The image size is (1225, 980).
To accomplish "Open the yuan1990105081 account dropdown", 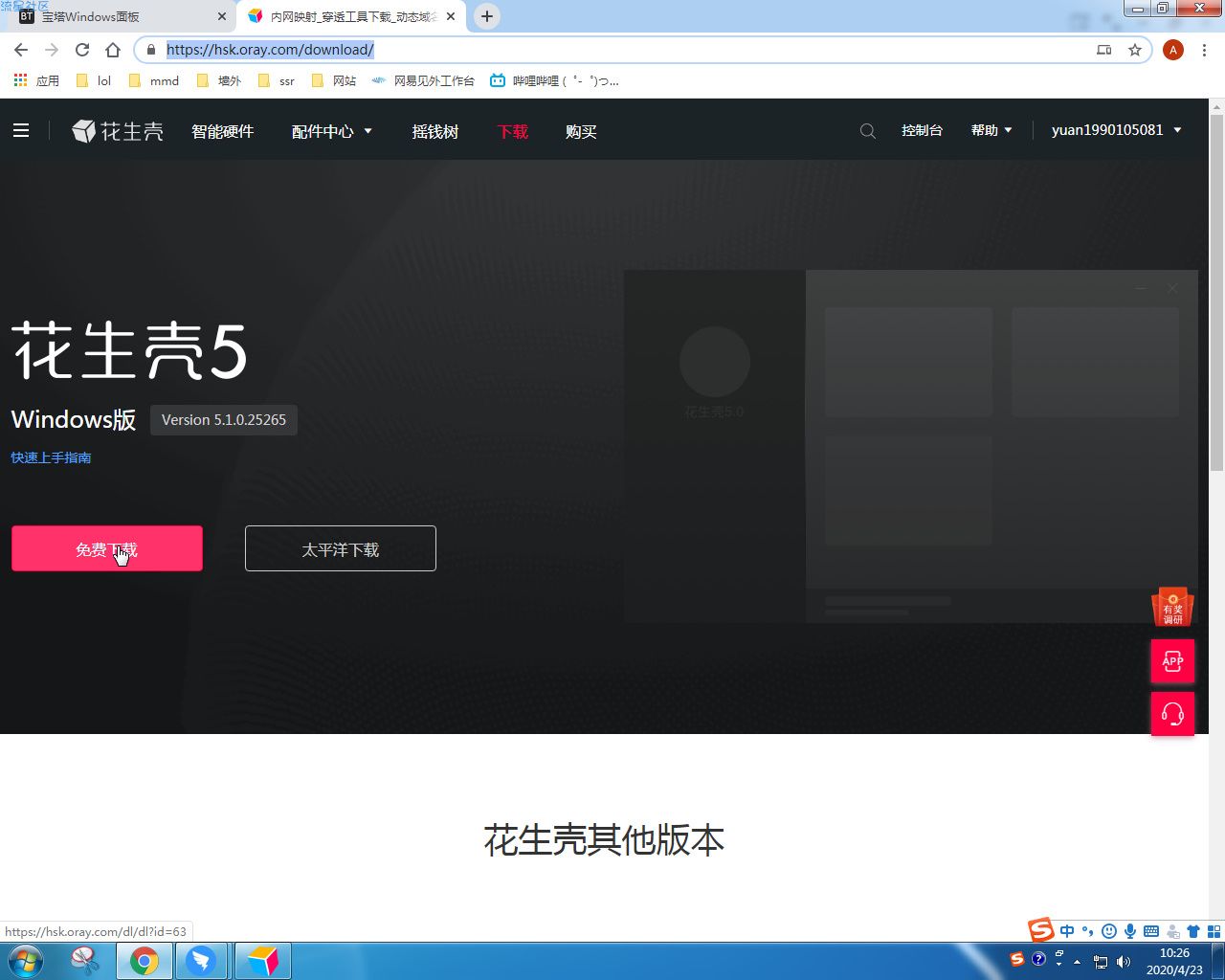I will 1117,130.
